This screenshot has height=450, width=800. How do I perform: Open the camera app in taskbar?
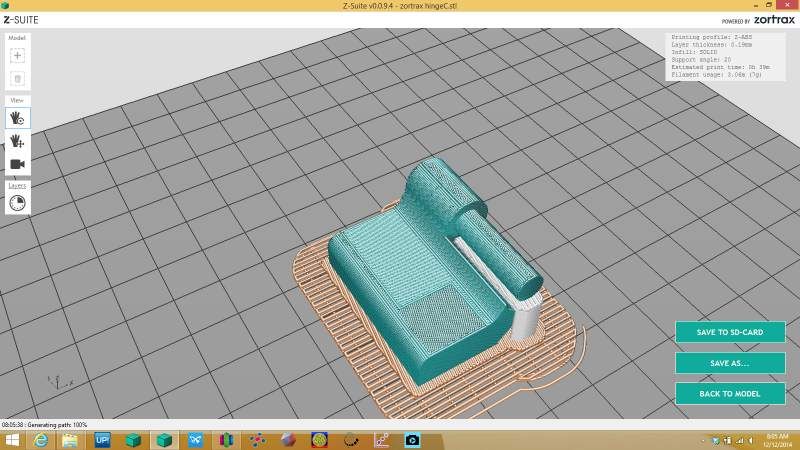(412, 440)
